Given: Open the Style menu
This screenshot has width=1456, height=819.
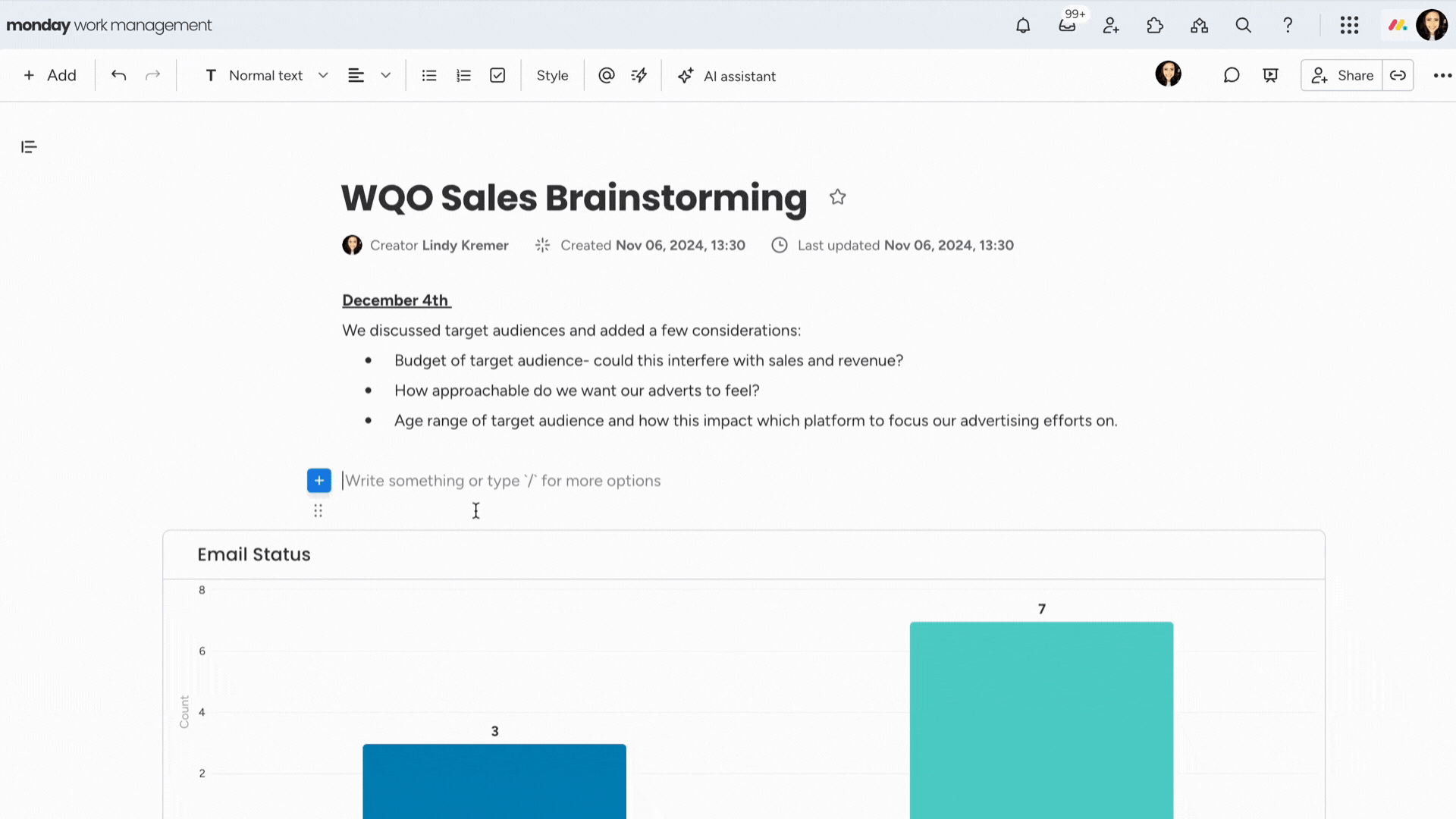Looking at the screenshot, I should tap(552, 75).
